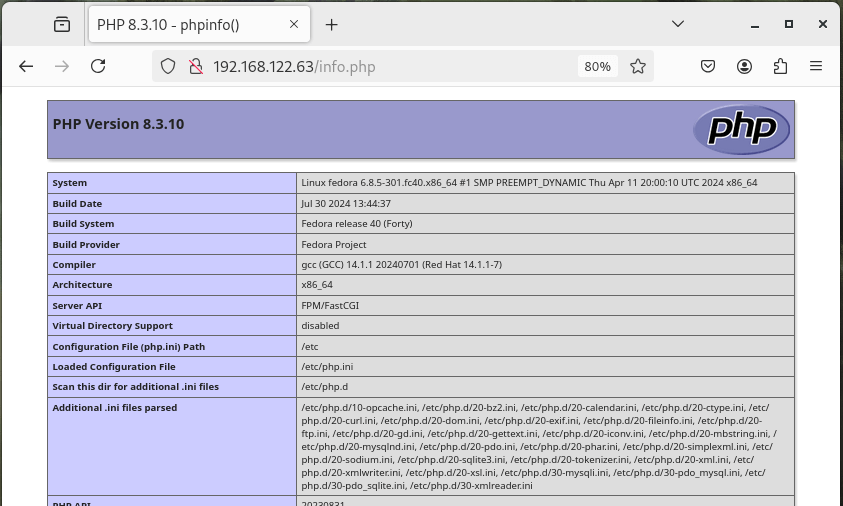Open the application hamburger menu
Image resolution: width=843 pixels, height=506 pixels.
816,66
